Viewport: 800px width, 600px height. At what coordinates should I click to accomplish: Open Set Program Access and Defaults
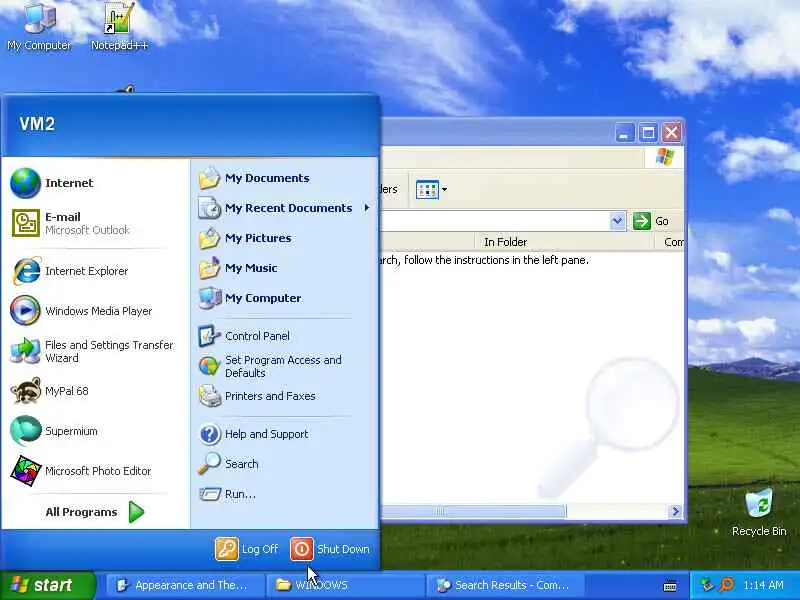pos(284,366)
